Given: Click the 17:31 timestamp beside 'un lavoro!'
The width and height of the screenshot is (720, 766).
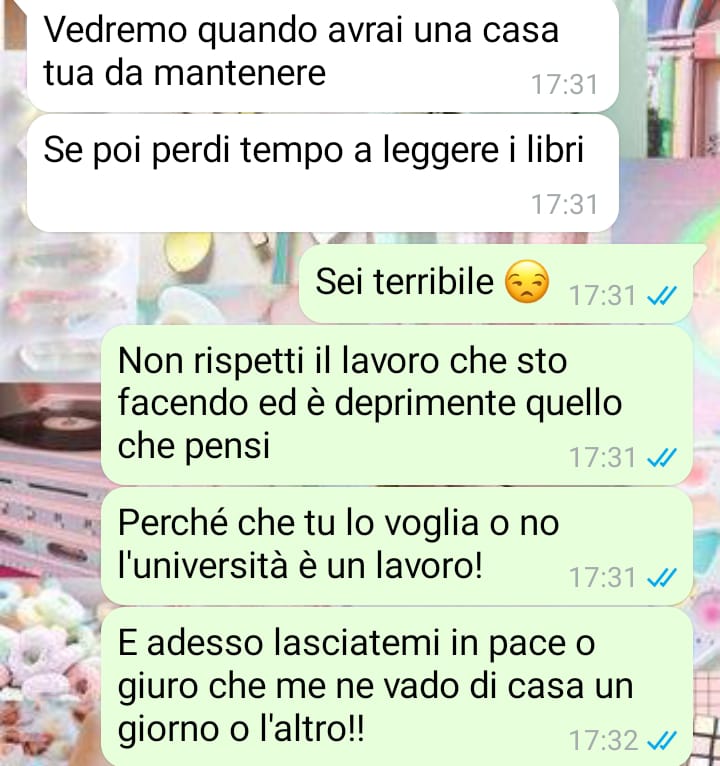Looking at the screenshot, I should pos(603,578).
